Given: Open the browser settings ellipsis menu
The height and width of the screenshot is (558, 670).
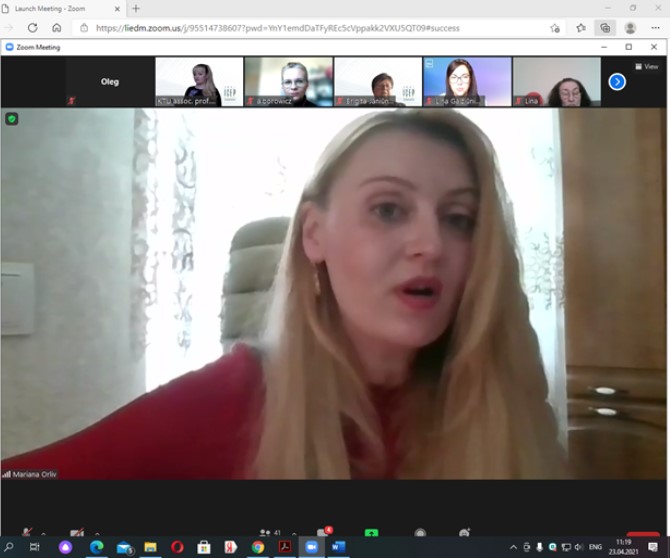Looking at the screenshot, I should coord(653,28).
